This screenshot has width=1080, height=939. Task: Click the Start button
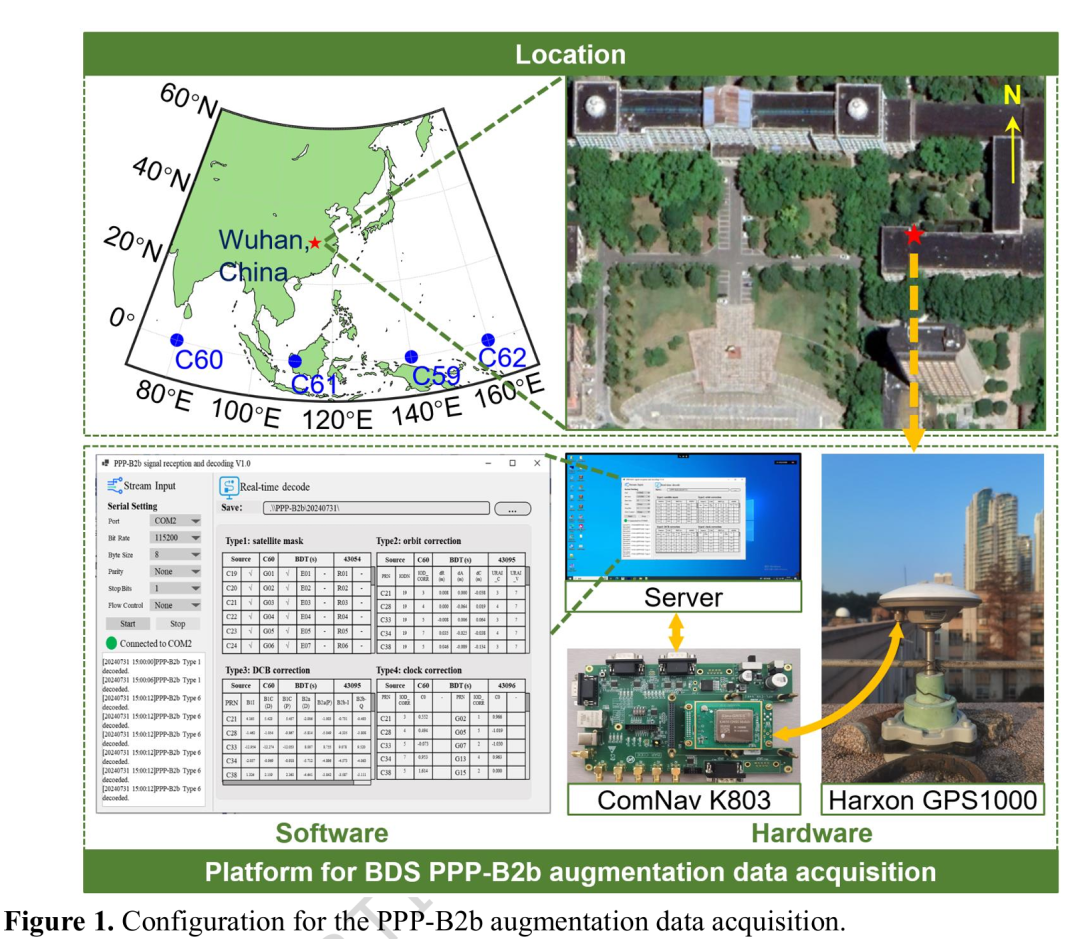(128, 623)
